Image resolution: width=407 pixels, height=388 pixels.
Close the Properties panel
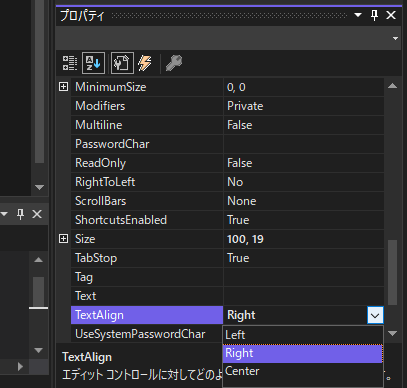(x=391, y=15)
